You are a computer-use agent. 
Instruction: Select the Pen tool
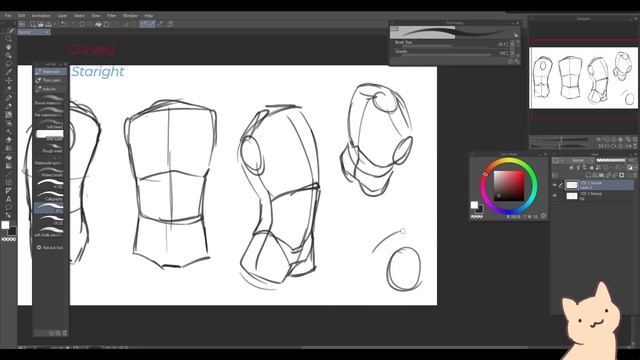(x=9, y=98)
